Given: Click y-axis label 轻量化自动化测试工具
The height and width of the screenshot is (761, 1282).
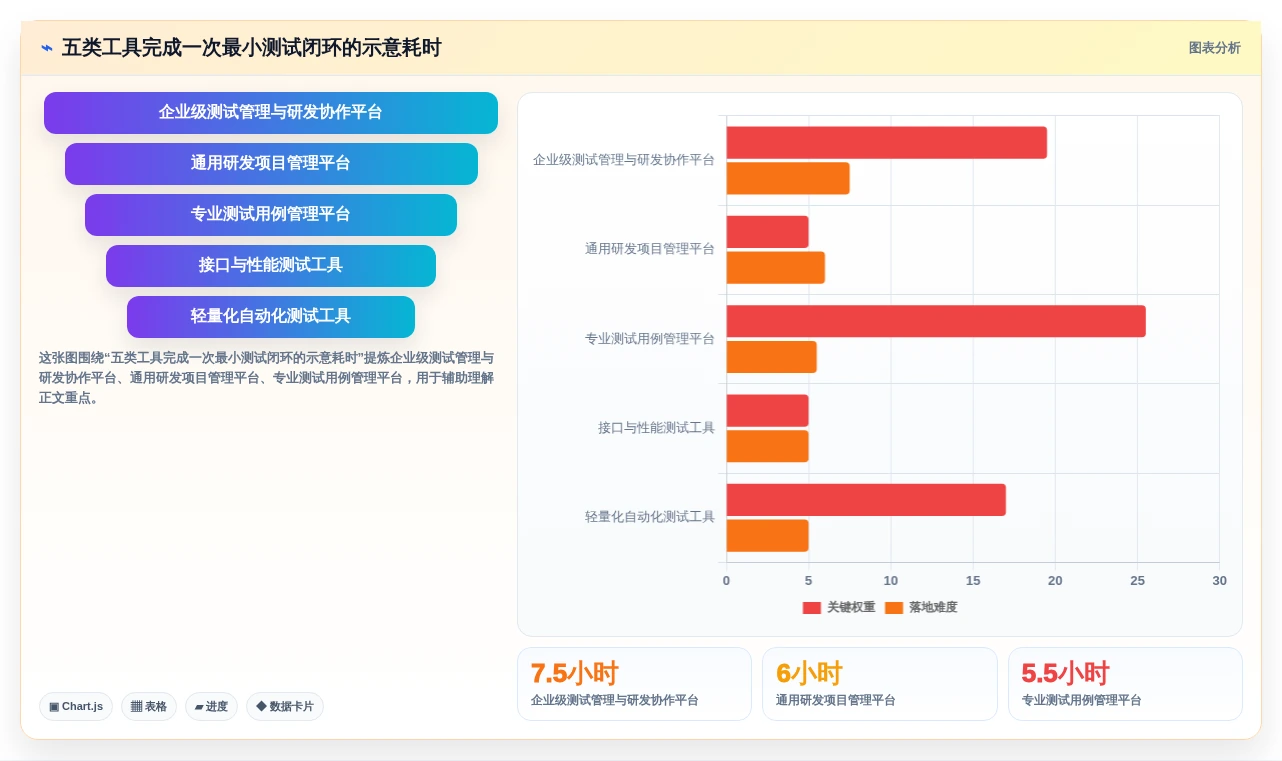Looking at the screenshot, I should (x=650, y=517).
